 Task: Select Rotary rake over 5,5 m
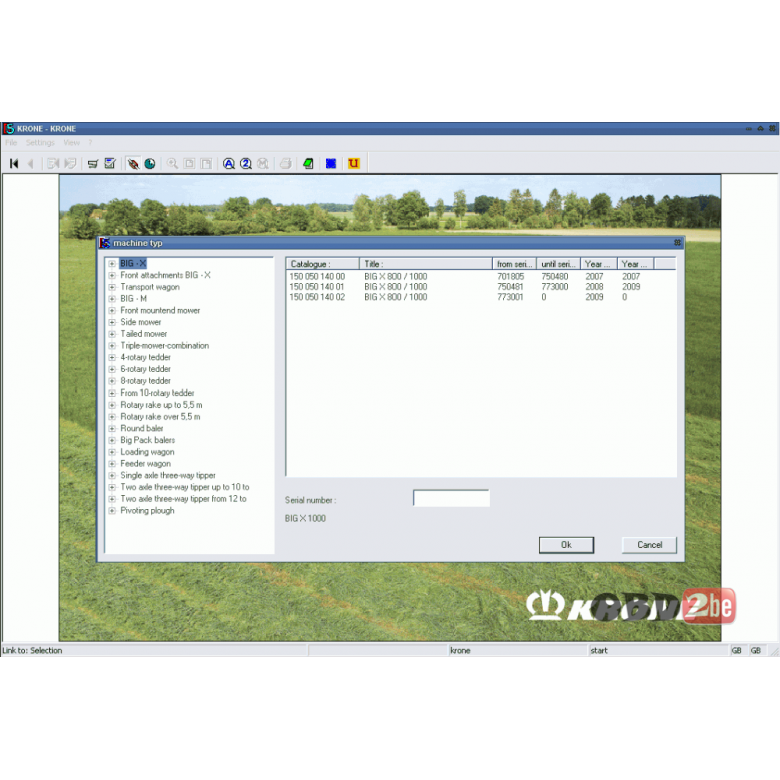tap(160, 417)
